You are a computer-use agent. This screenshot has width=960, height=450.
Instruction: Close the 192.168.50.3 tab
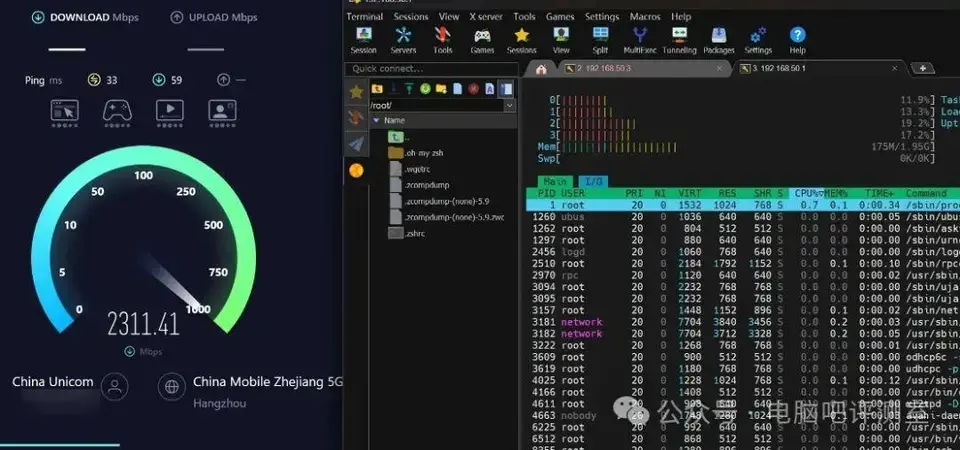coord(719,69)
